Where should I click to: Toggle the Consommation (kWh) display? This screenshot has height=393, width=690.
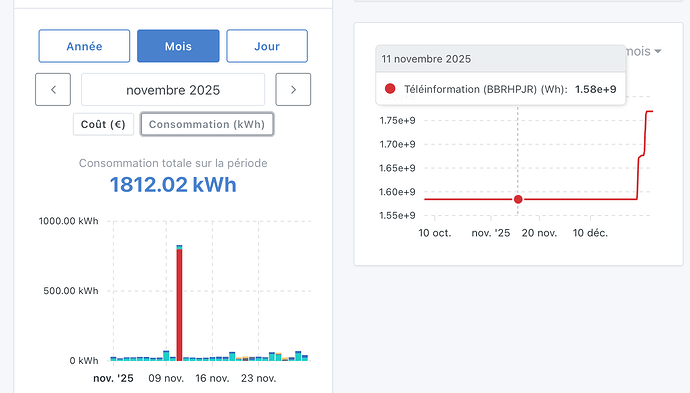point(207,124)
